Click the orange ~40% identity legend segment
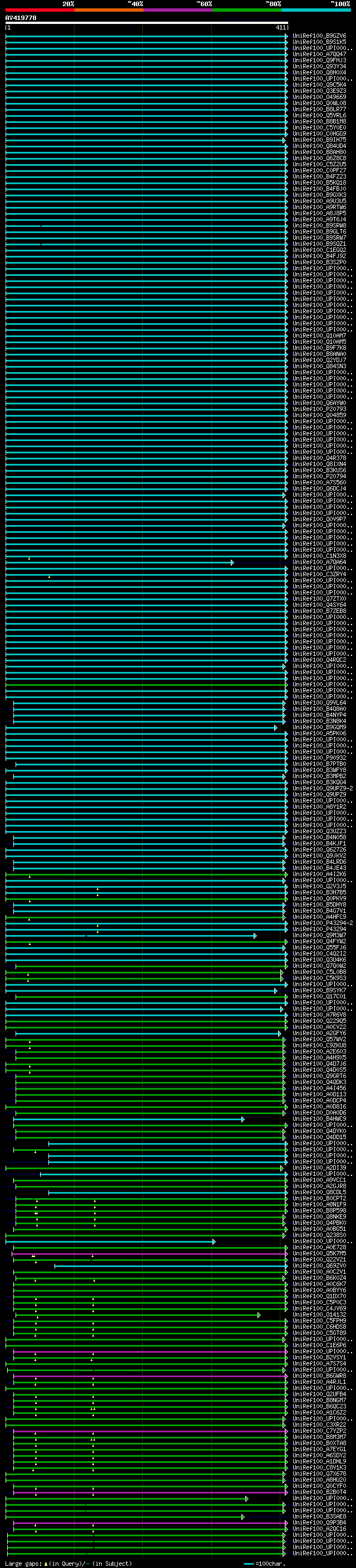Image resolution: width=356 pixels, height=1568 pixels. click(x=108, y=10)
